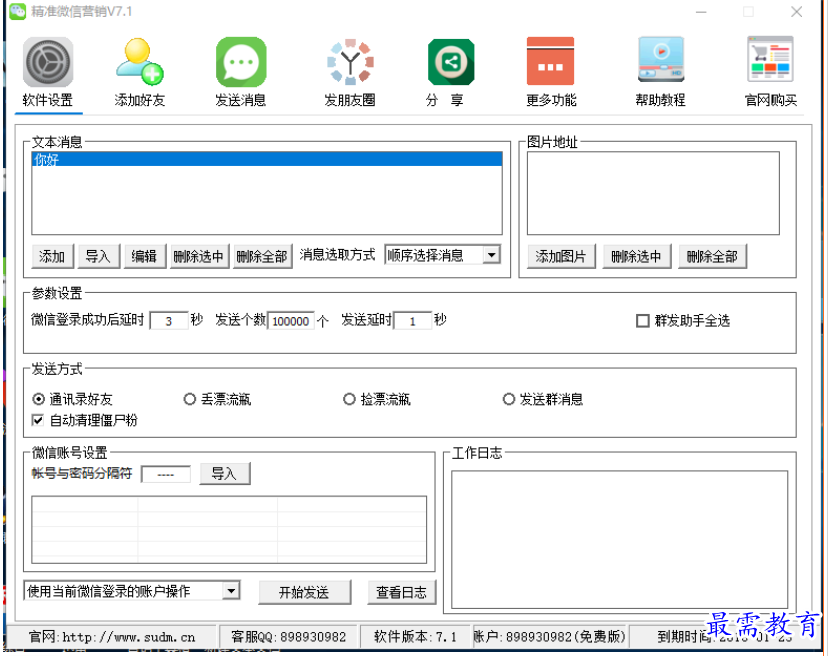The image size is (828, 656).
Task: Click the WeChat account table
Action: point(229,529)
